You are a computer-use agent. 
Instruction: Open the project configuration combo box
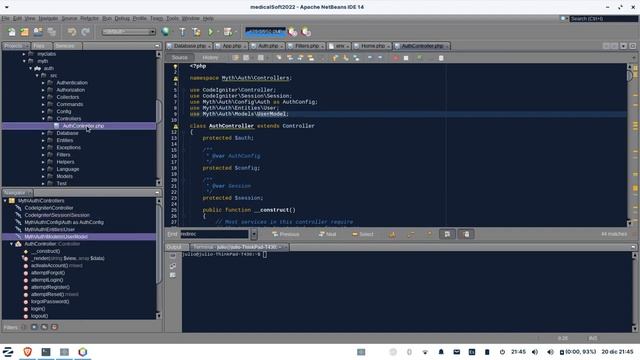click(x=129, y=32)
